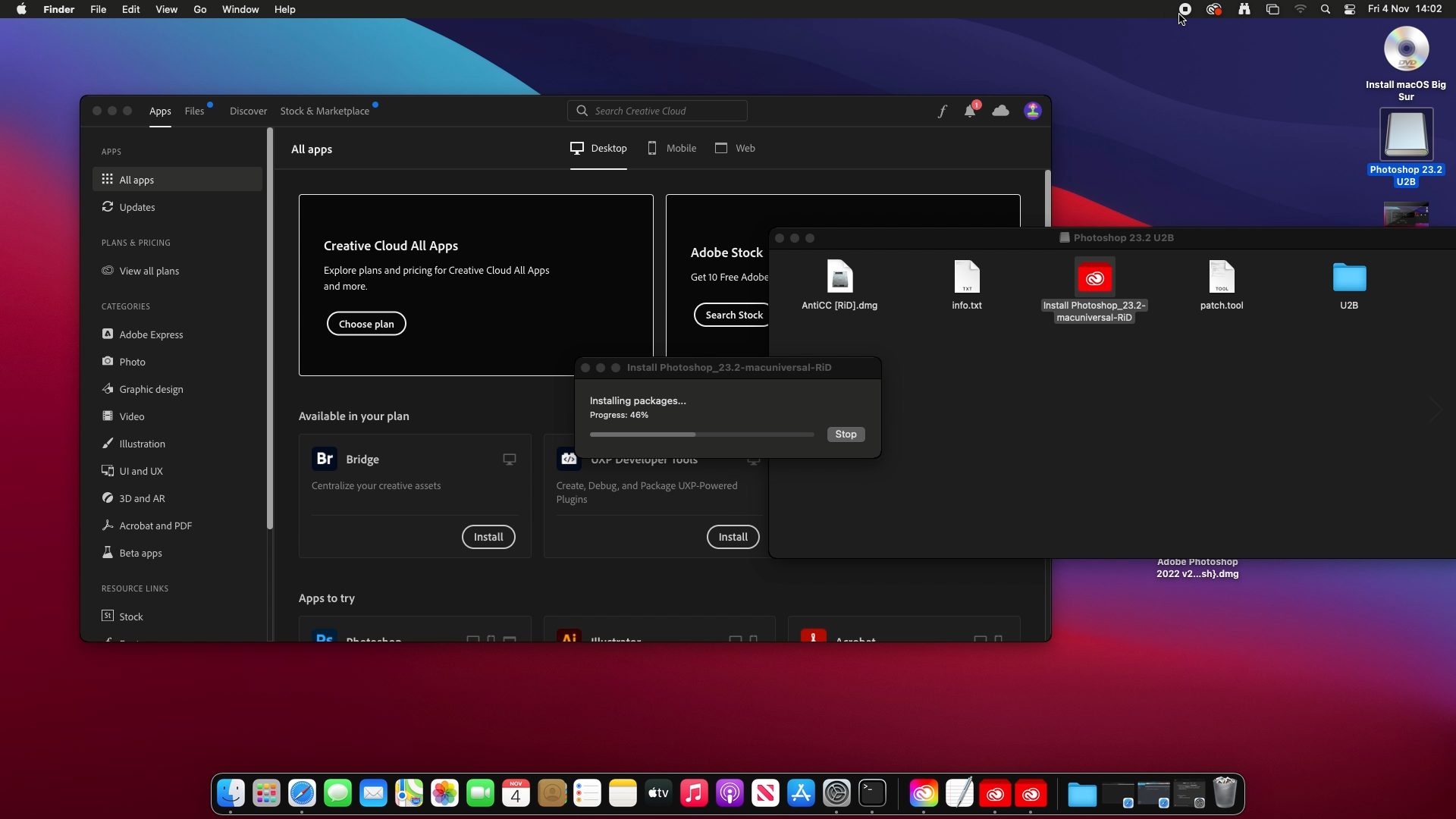Viewport: 1456px width, 819px height.
Task: Click the cloud sync status icon
Action: (x=1001, y=111)
